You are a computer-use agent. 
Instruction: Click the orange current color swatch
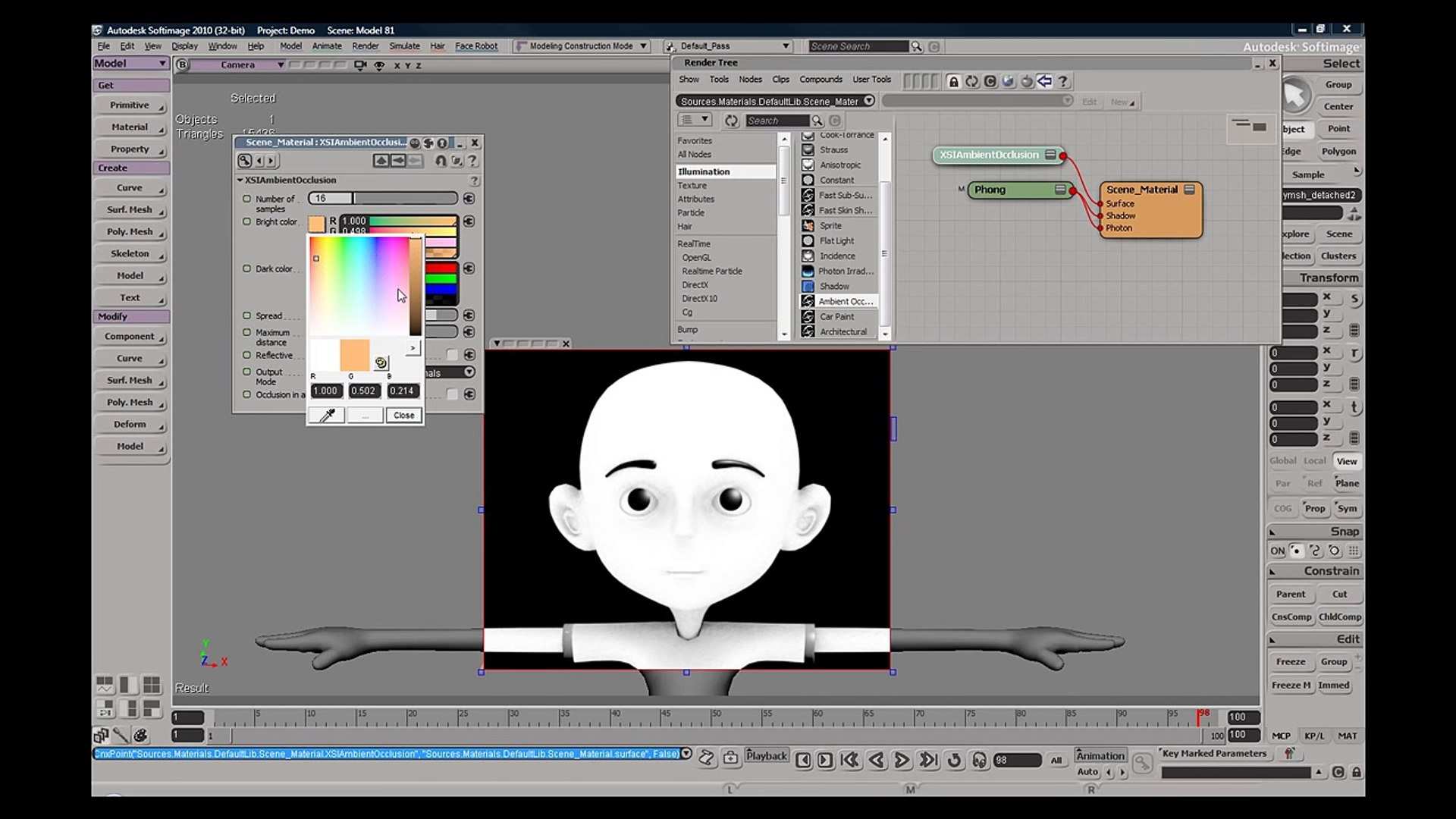point(354,354)
